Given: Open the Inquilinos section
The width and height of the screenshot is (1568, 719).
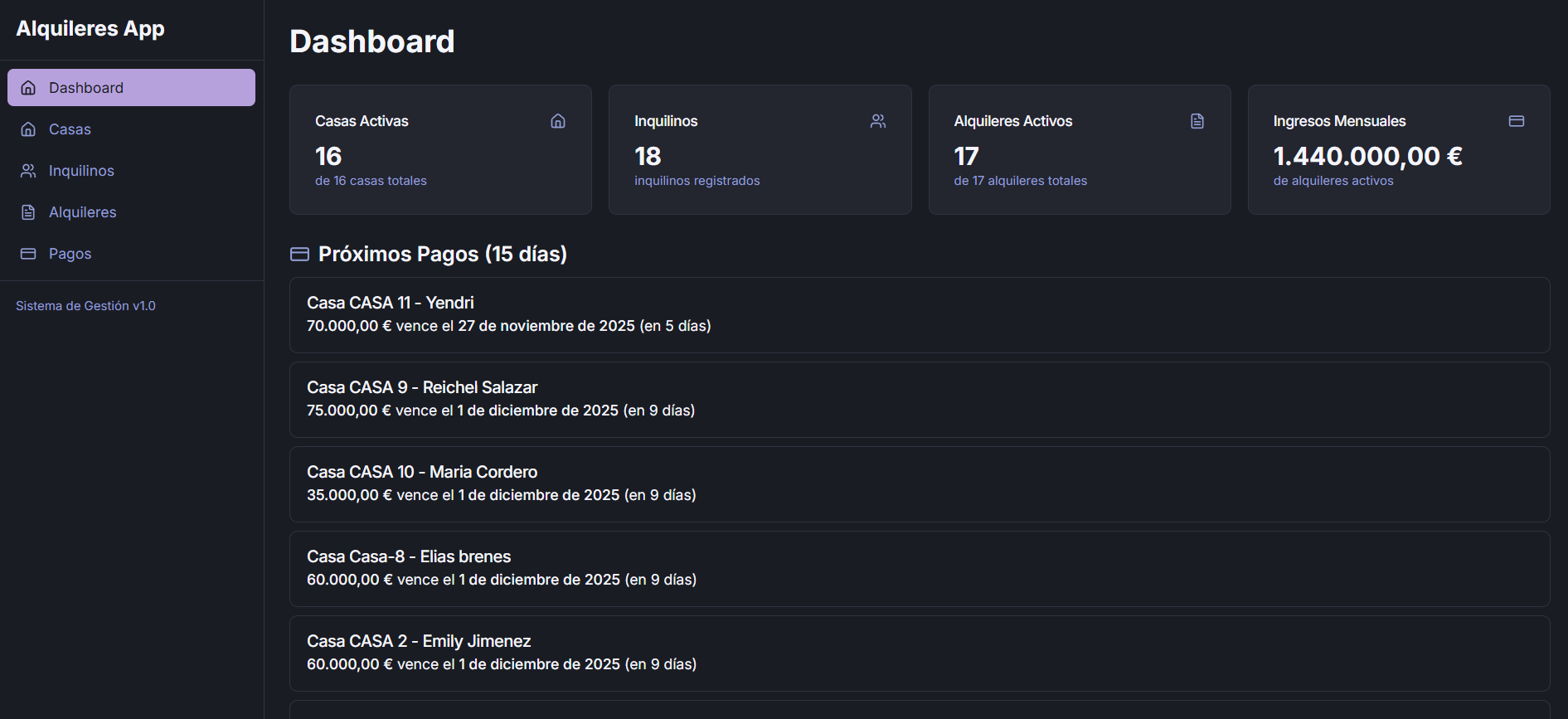Looking at the screenshot, I should tap(131, 171).
